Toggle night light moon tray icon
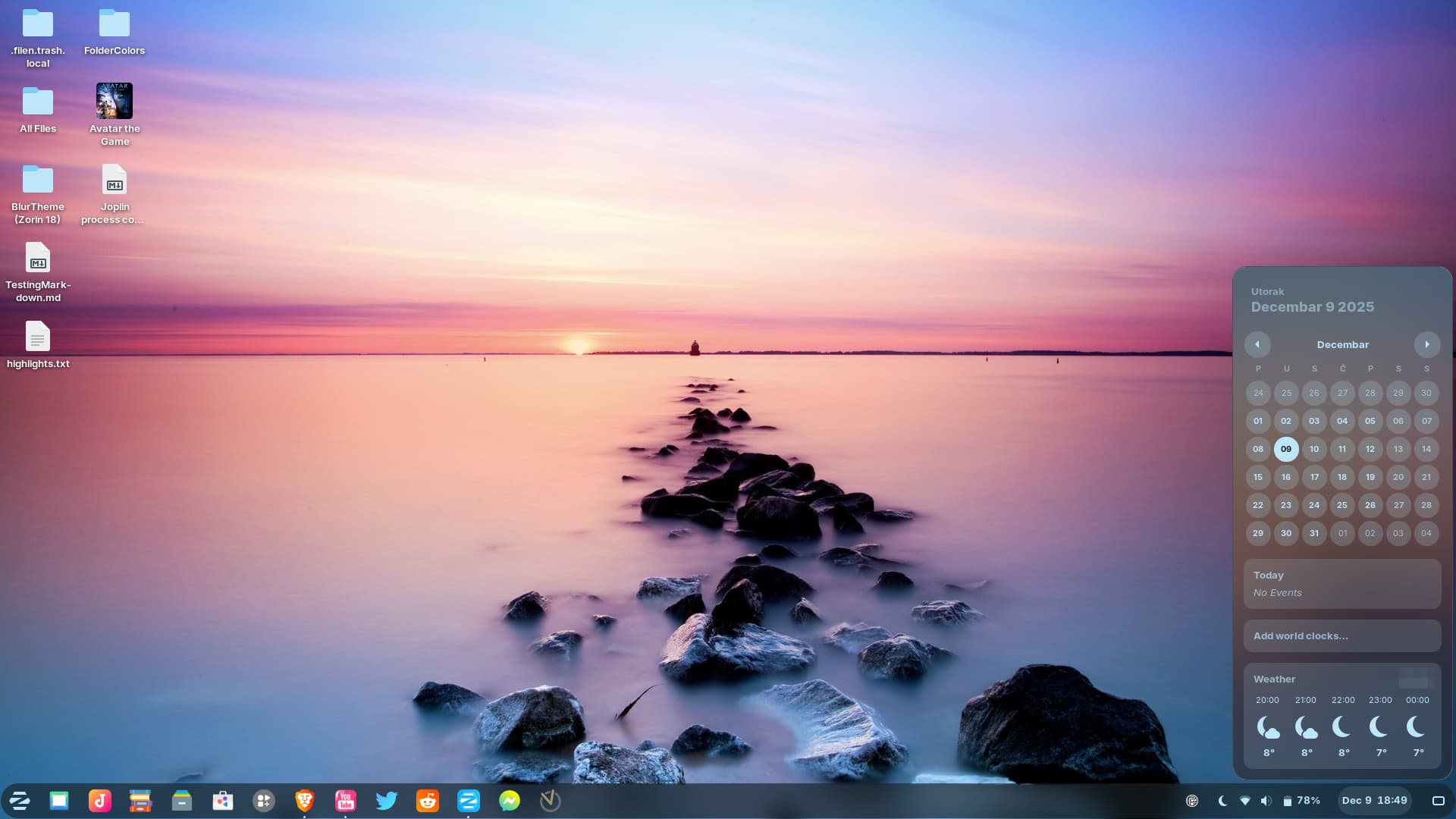Image resolution: width=1456 pixels, height=819 pixels. pos(1222,801)
